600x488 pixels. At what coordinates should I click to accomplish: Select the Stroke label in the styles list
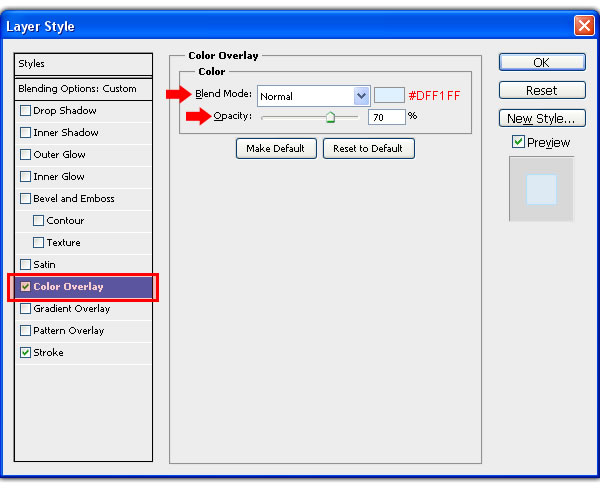pyautogui.click(x=48, y=353)
